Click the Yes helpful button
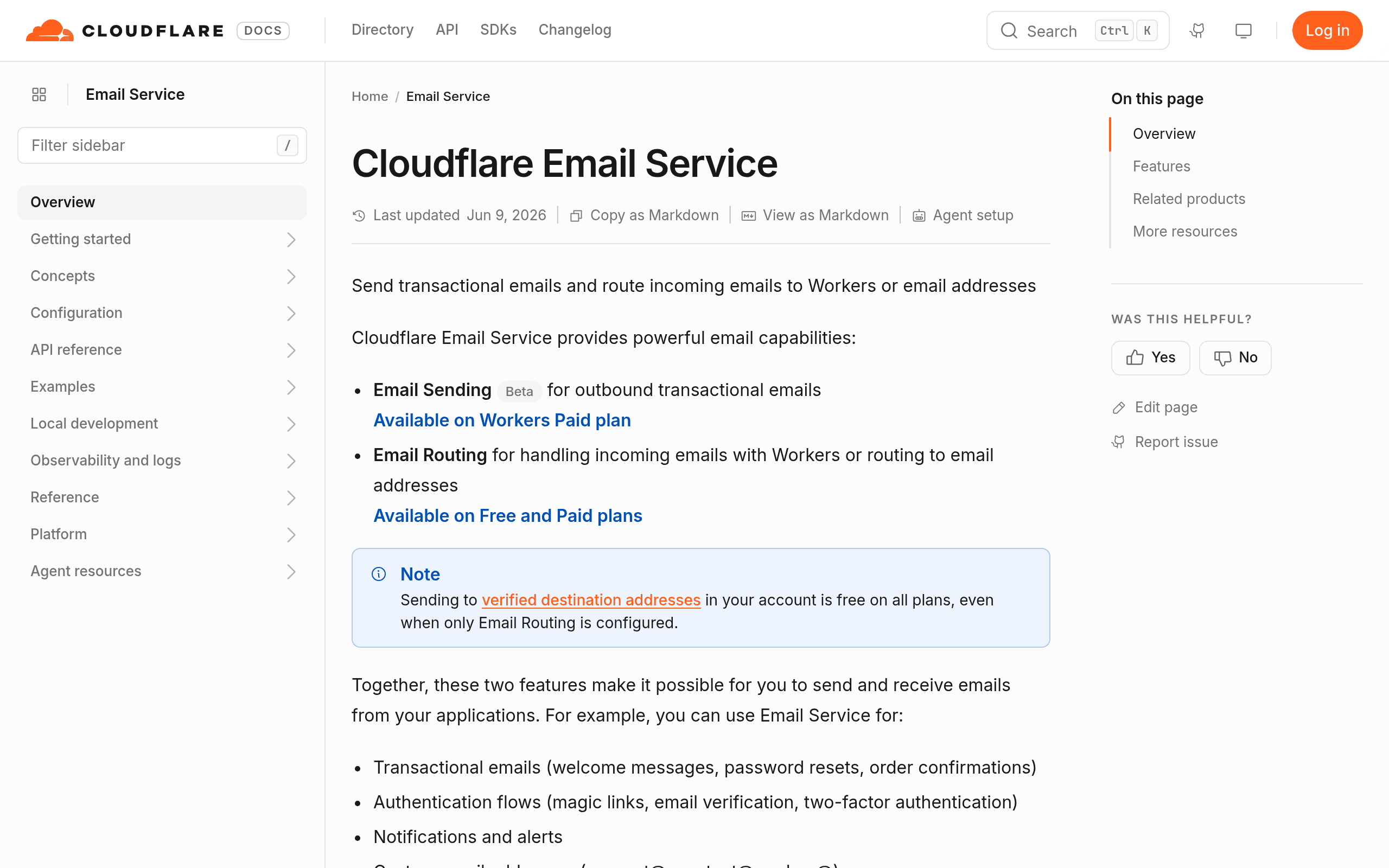Image resolution: width=1389 pixels, height=868 pixels. (x=1150, y=358)
